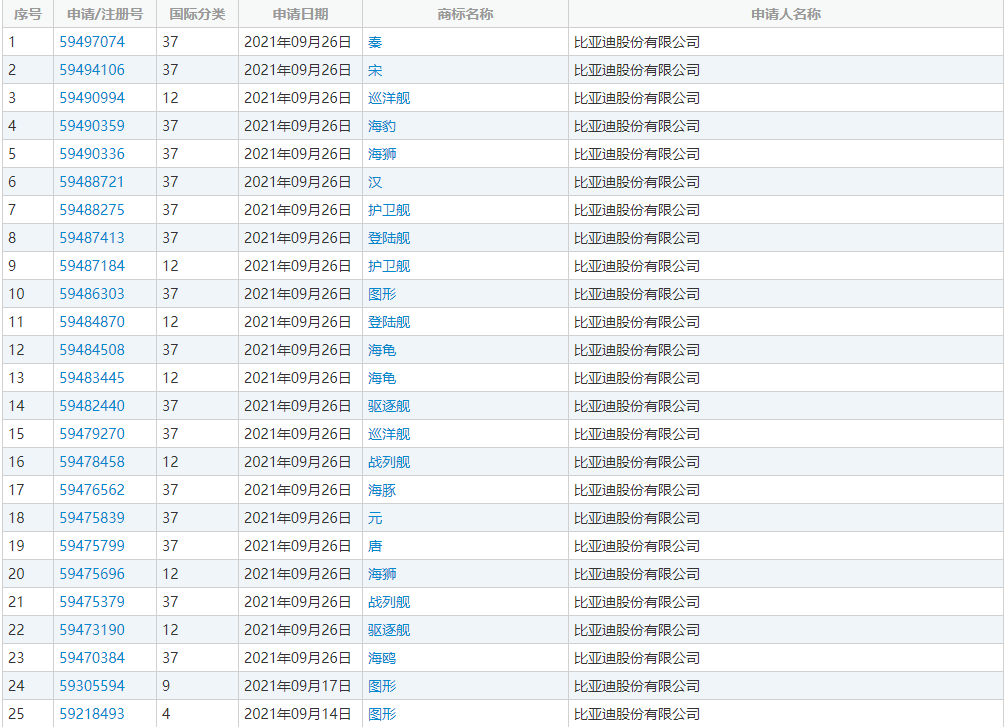Click trademark name 汉 in row 6
1005x727 pixels.
point(375,182)
